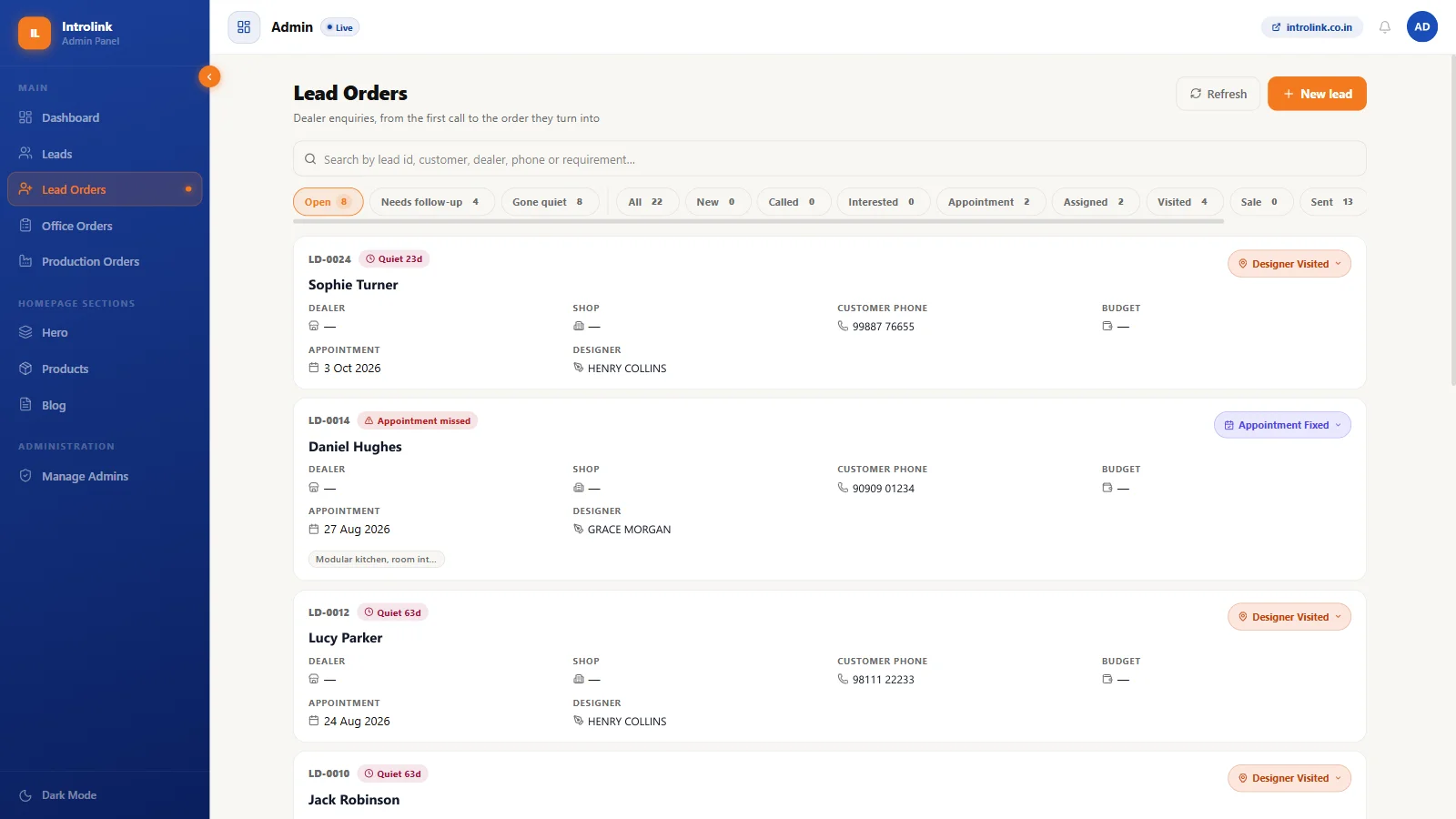This screenshot has height=819, width=1456.
Task: Click phone icon for 90909 01234
Action: (843, 488)
